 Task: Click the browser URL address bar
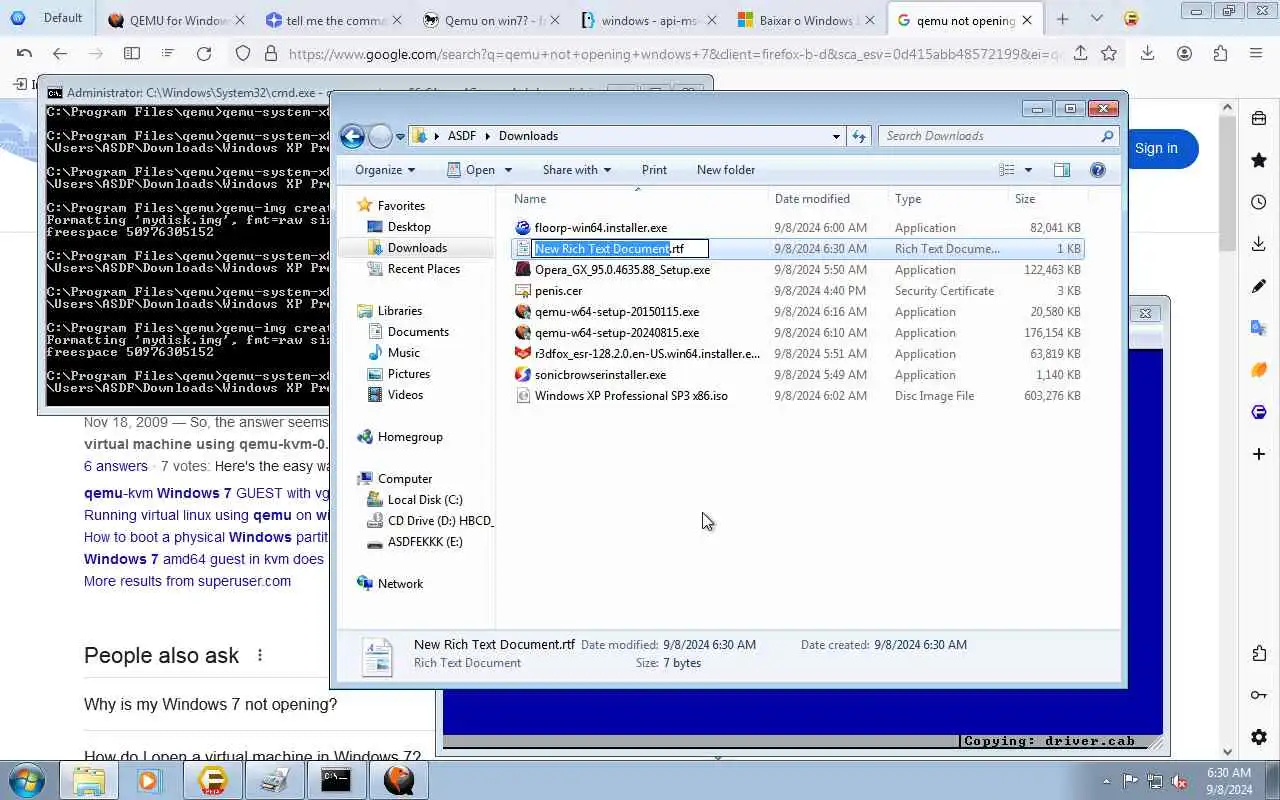(675, 54)
